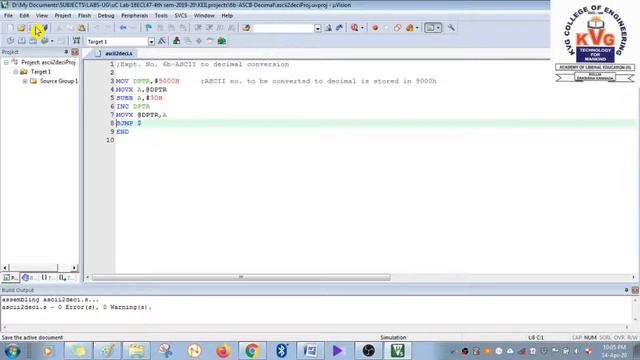640x360 pixels.
Task: Switch to the Project tab at panel bottom
Action: pos(11,278)
